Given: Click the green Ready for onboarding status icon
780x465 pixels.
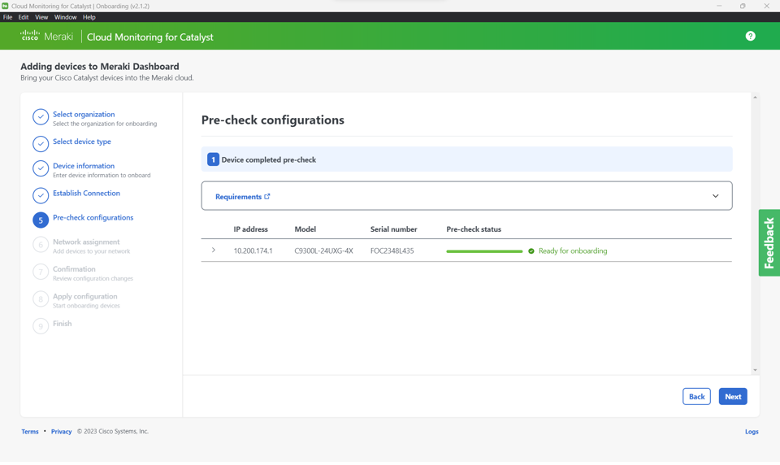Looking at the screenshot, I should click(x=531, y=251).
